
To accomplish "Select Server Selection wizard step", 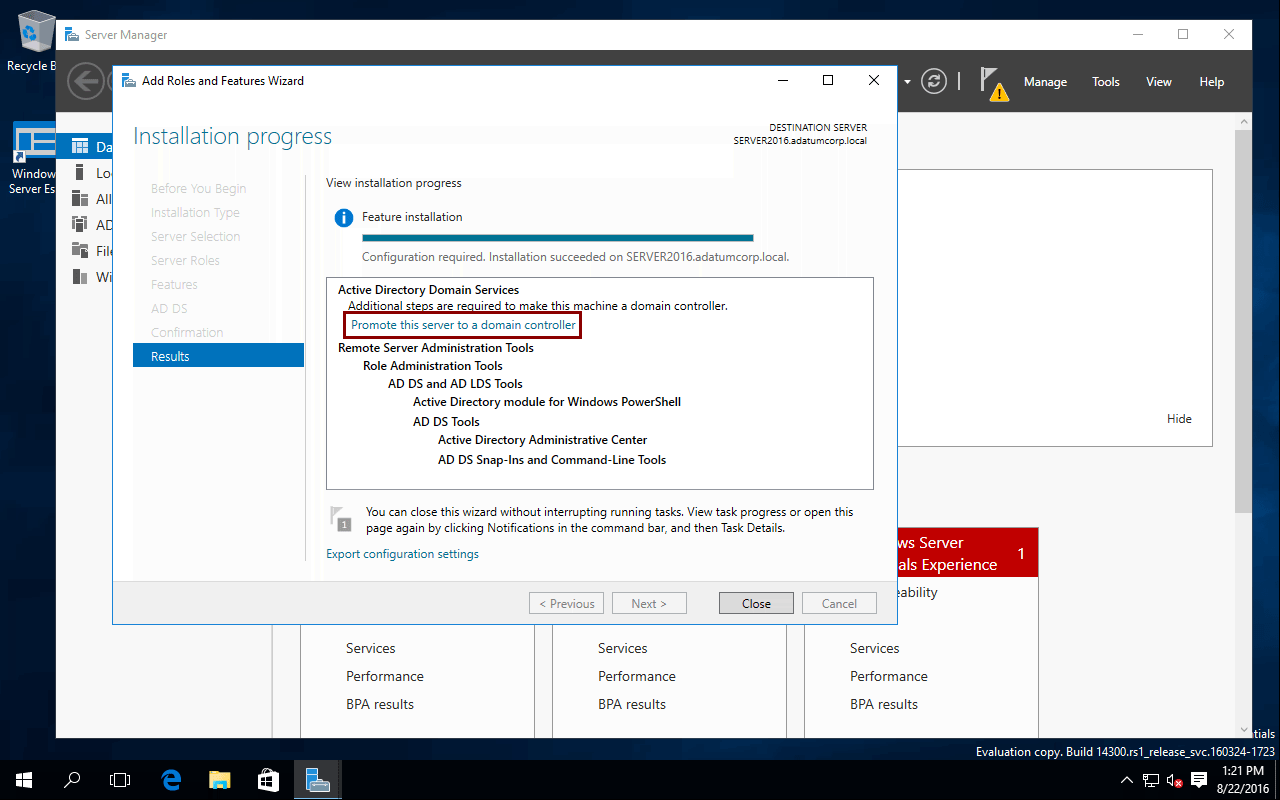I will coord(195,236).
